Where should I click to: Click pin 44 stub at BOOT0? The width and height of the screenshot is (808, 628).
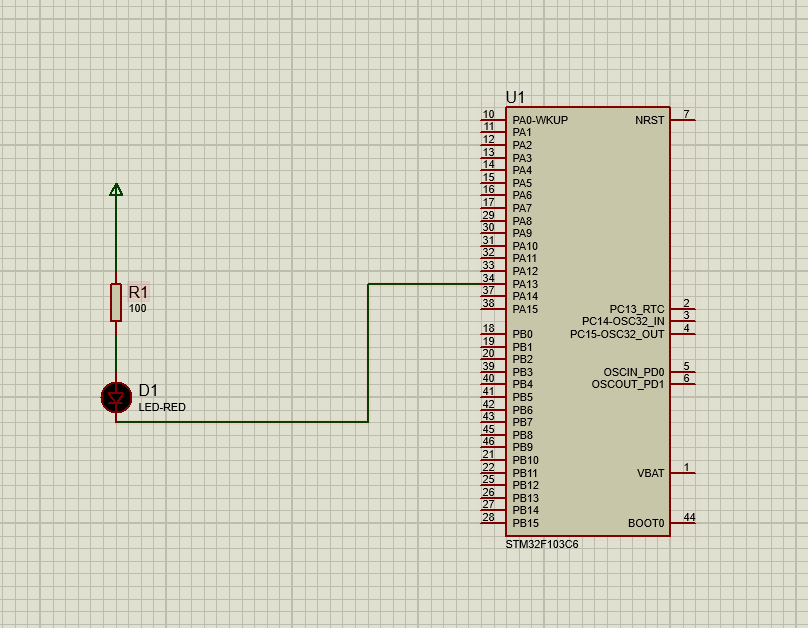pos(683,523)
